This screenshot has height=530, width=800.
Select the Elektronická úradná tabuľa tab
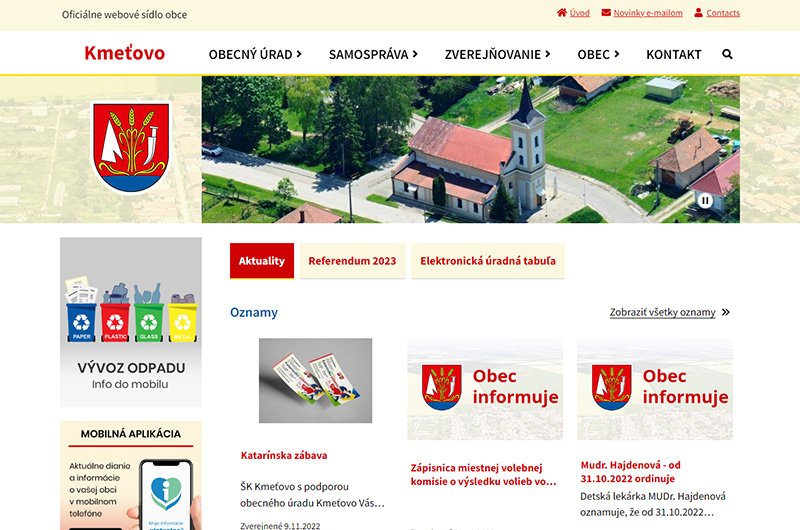(x=487, y=261)
